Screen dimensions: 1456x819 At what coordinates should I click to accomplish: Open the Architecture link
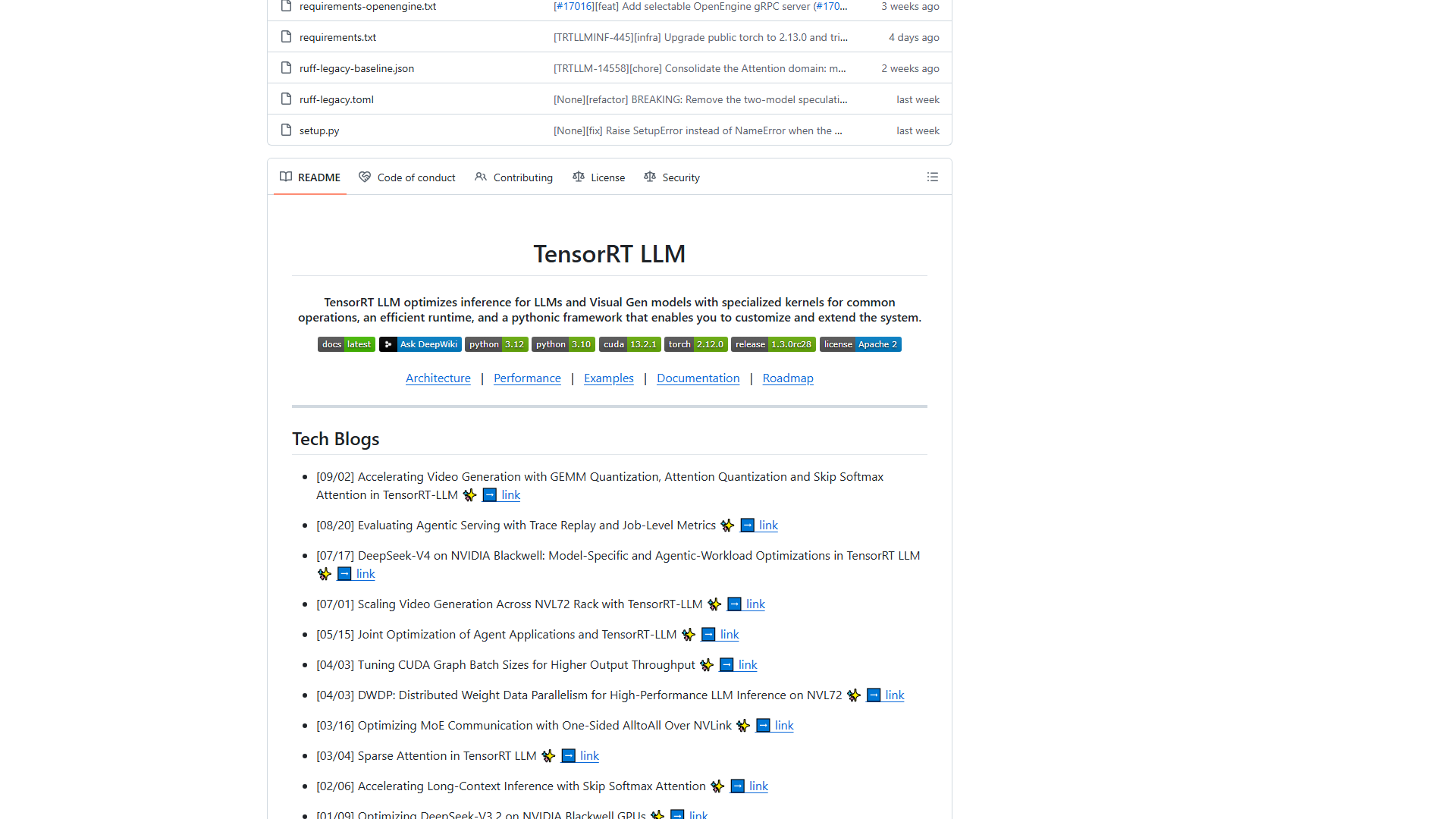click(x=438, y=378)
